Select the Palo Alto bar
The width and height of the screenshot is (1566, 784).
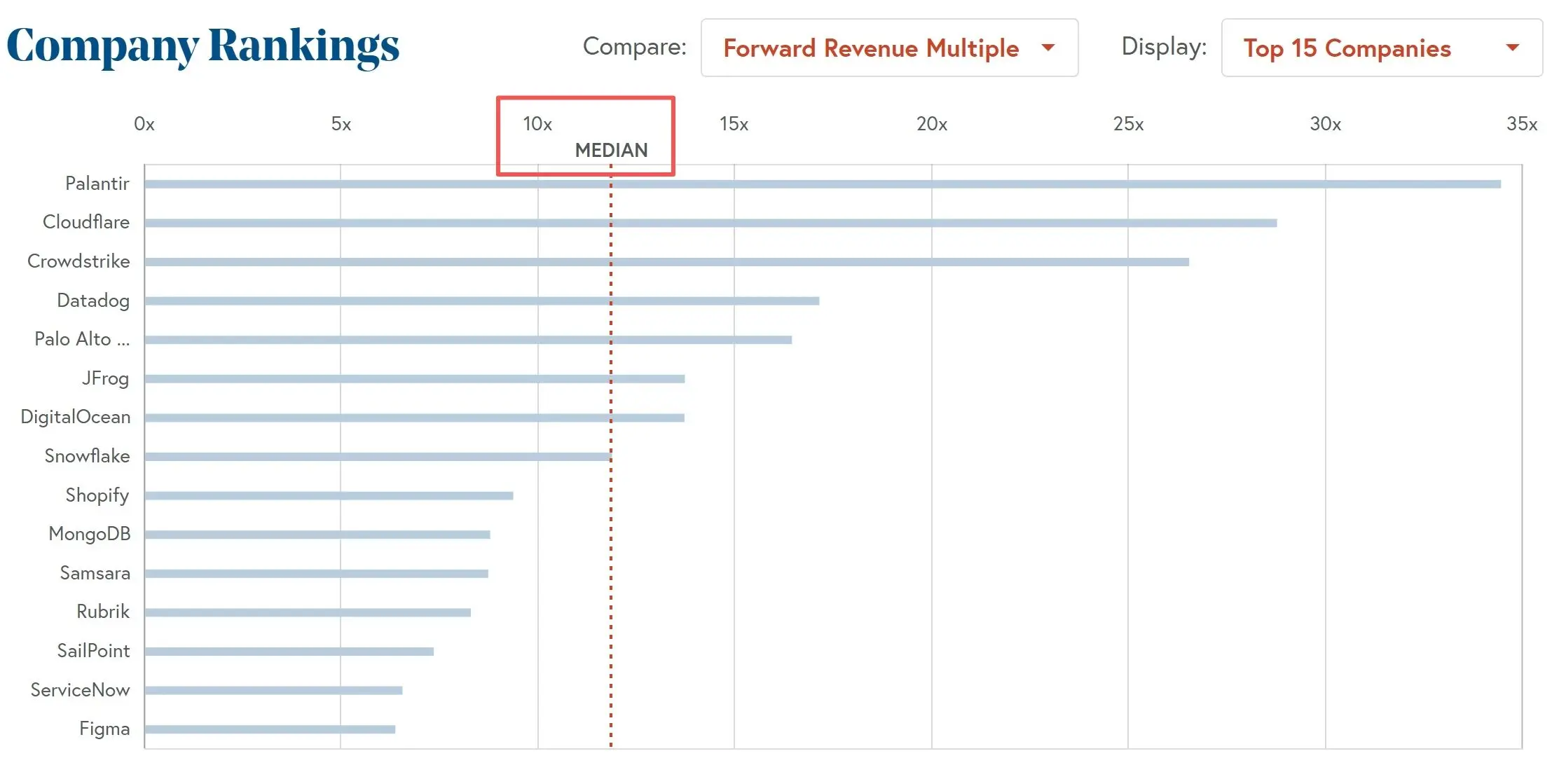pos(468,340)
